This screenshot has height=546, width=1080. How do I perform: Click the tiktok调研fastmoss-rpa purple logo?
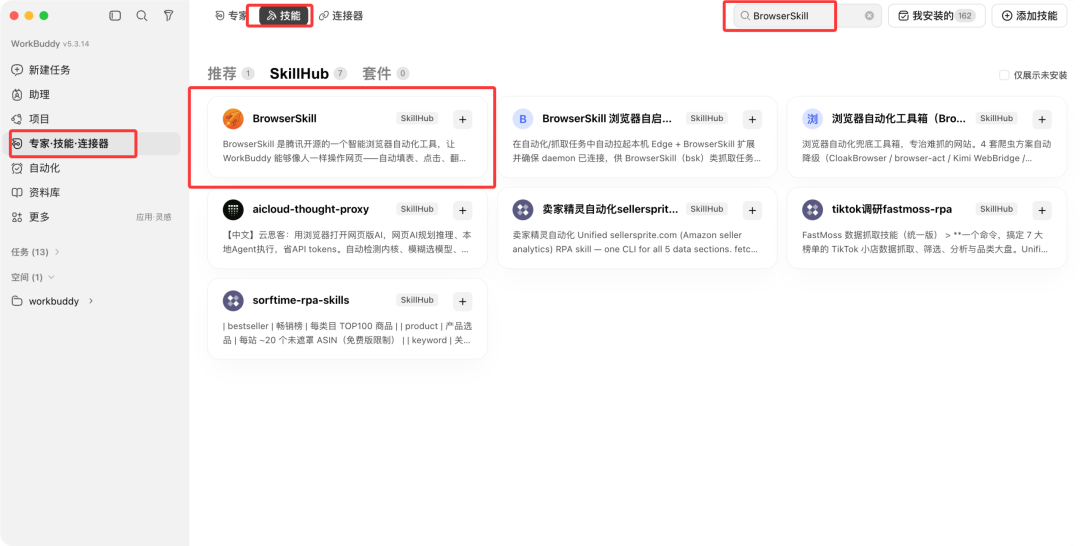(x=813, y=209)
